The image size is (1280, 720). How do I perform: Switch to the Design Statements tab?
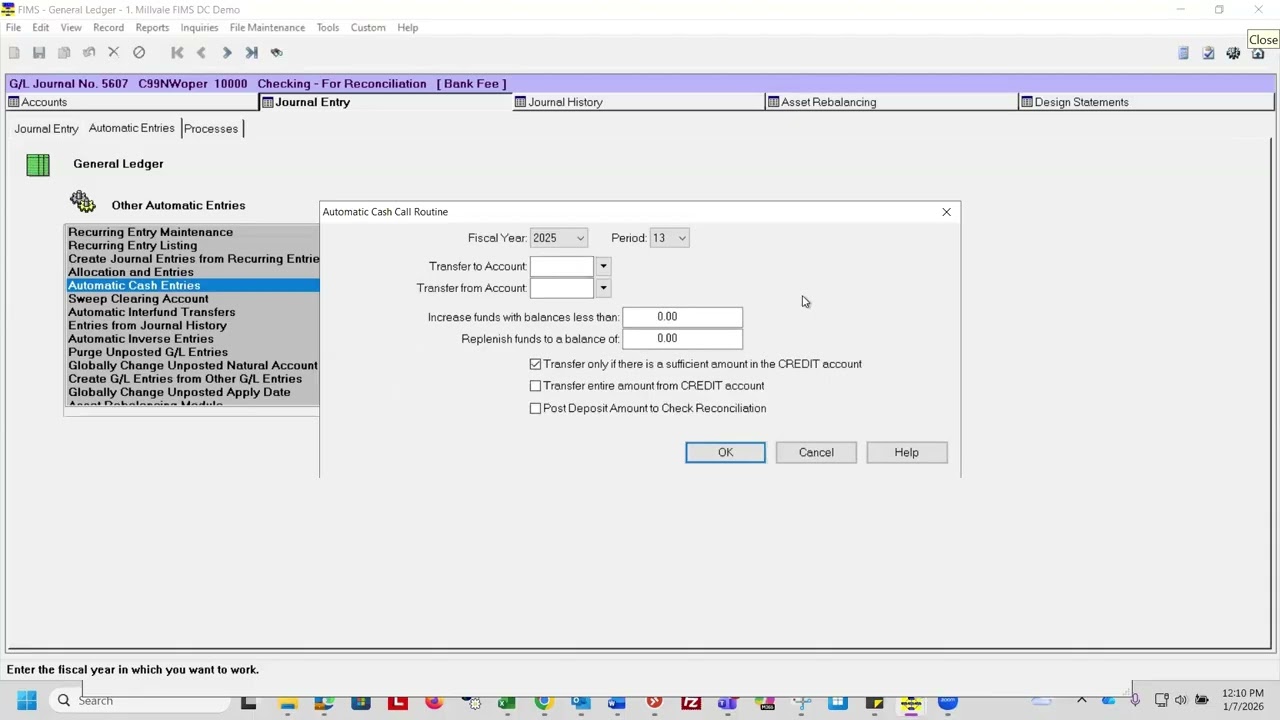[1146, 102]
